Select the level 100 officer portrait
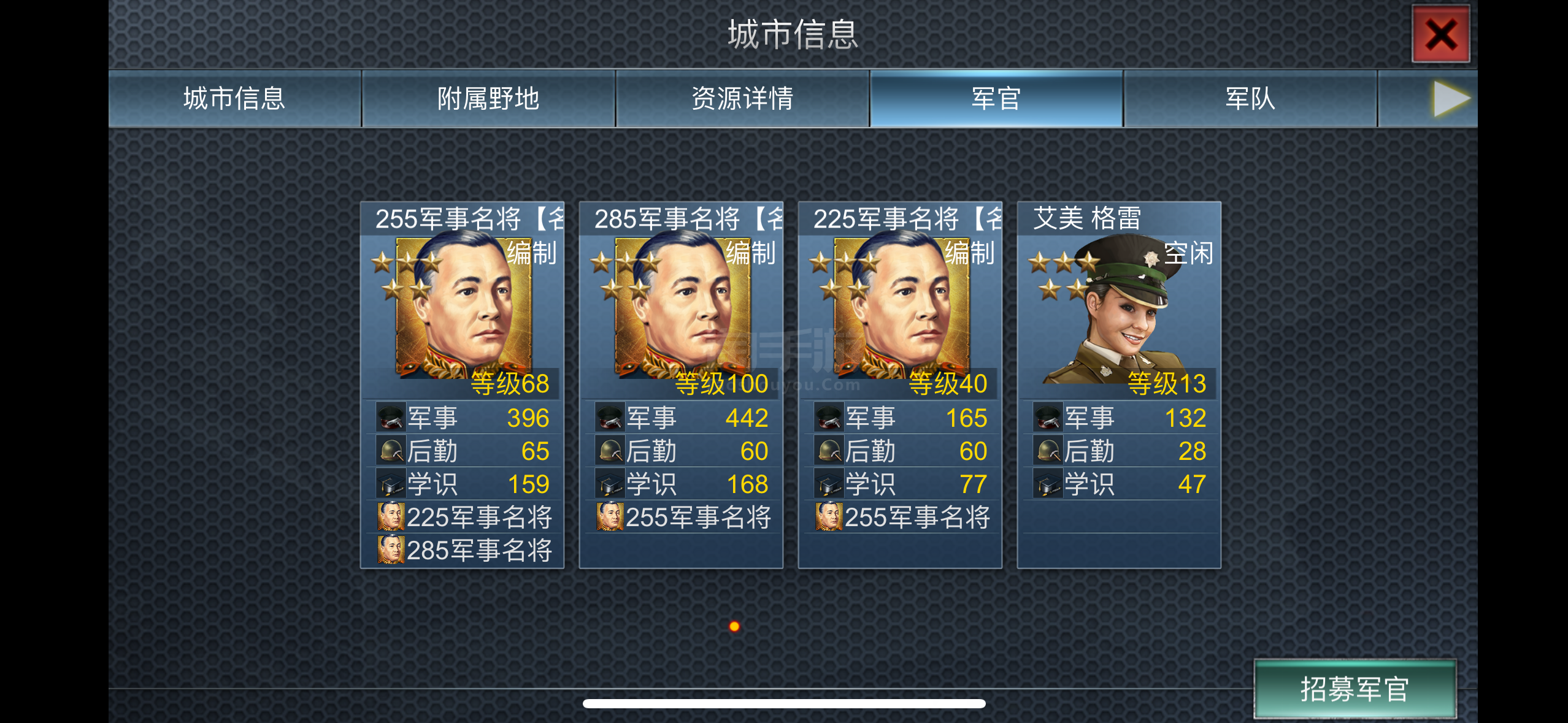 (682, 308)
